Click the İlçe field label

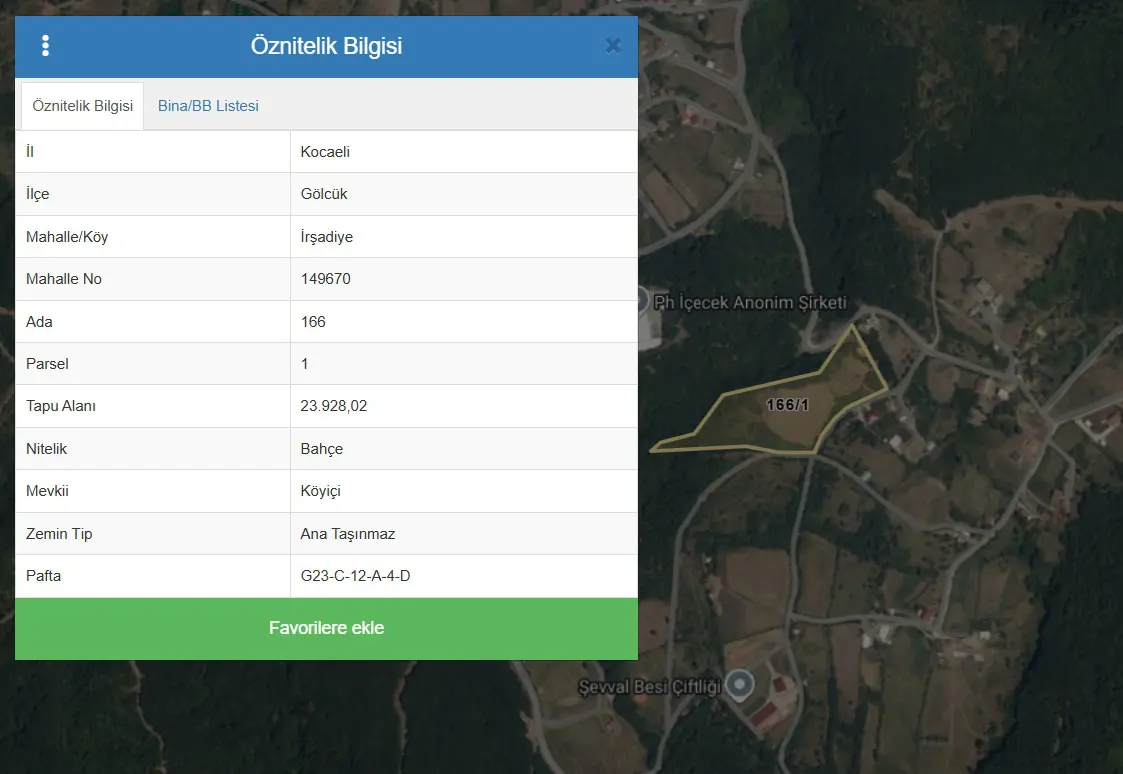[37, 194]
